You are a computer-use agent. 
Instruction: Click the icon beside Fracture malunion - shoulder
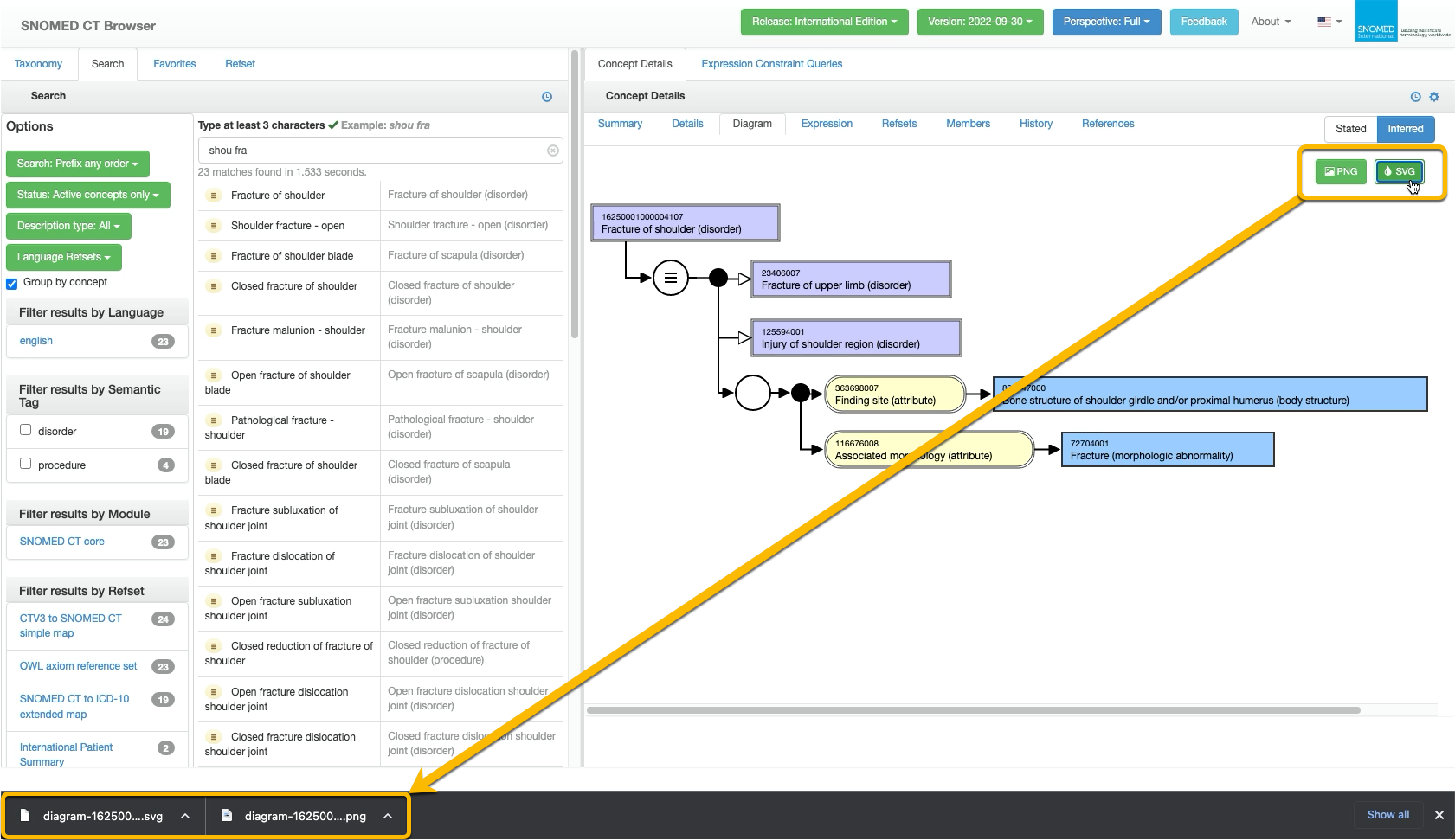pos(214,330)
